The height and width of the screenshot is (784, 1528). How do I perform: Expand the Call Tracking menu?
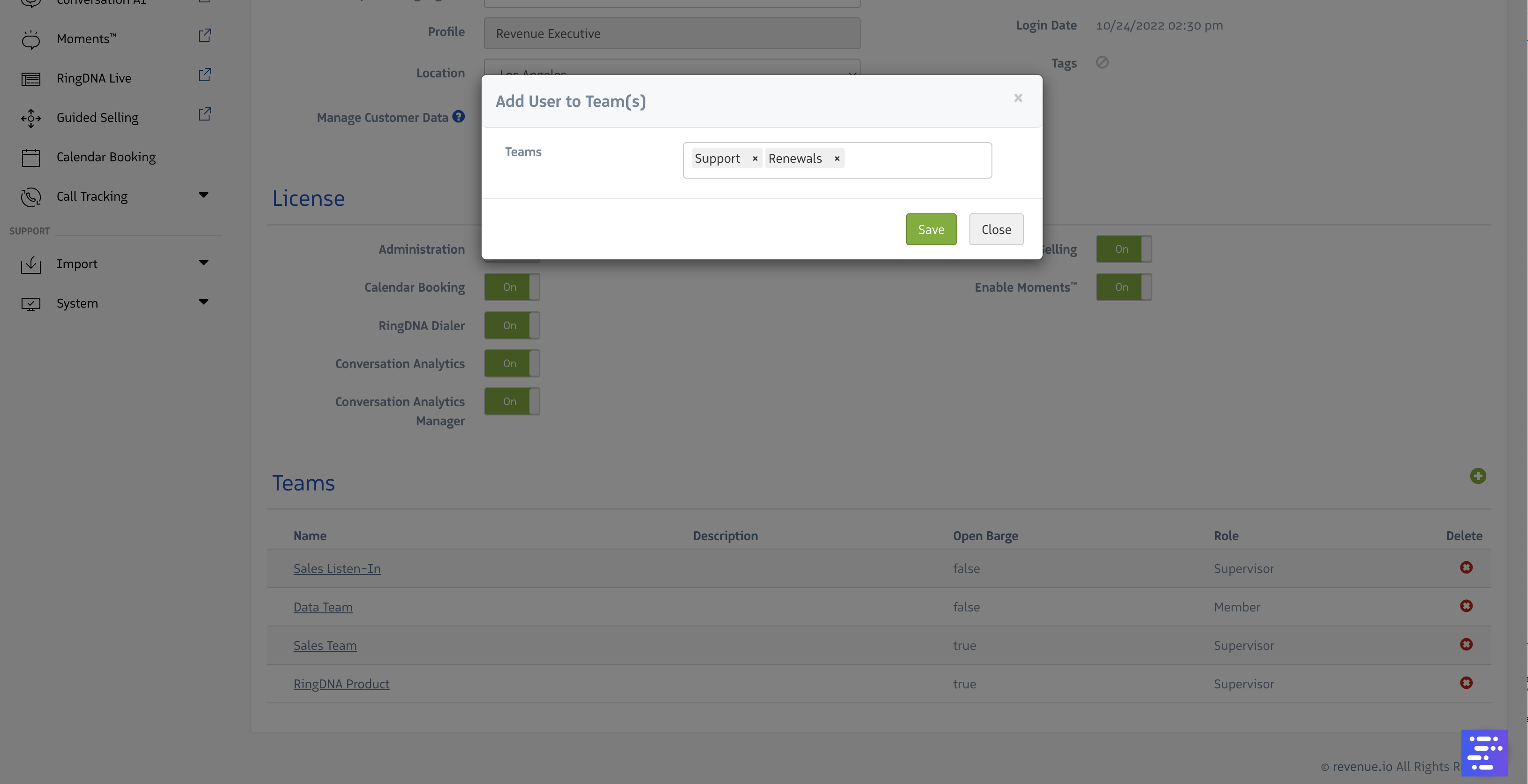click(x=204, y=195)
